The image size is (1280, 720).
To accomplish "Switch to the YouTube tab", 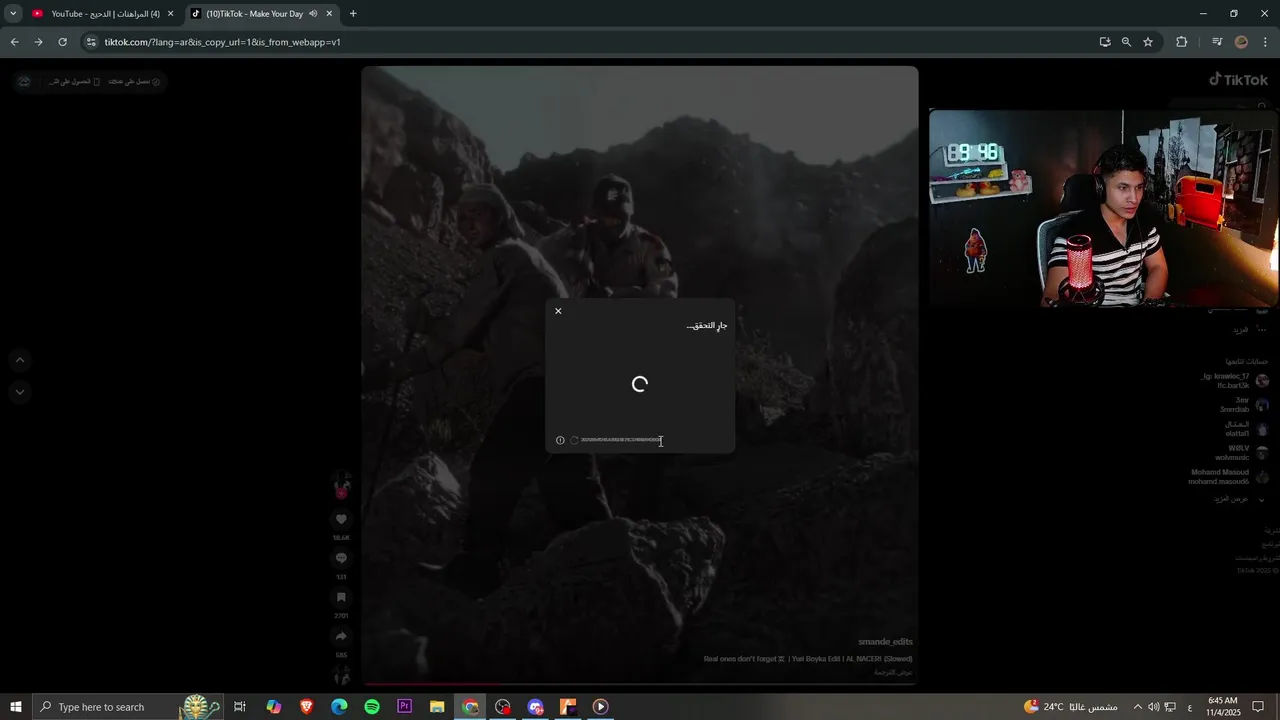I will [x=103, y=14].
